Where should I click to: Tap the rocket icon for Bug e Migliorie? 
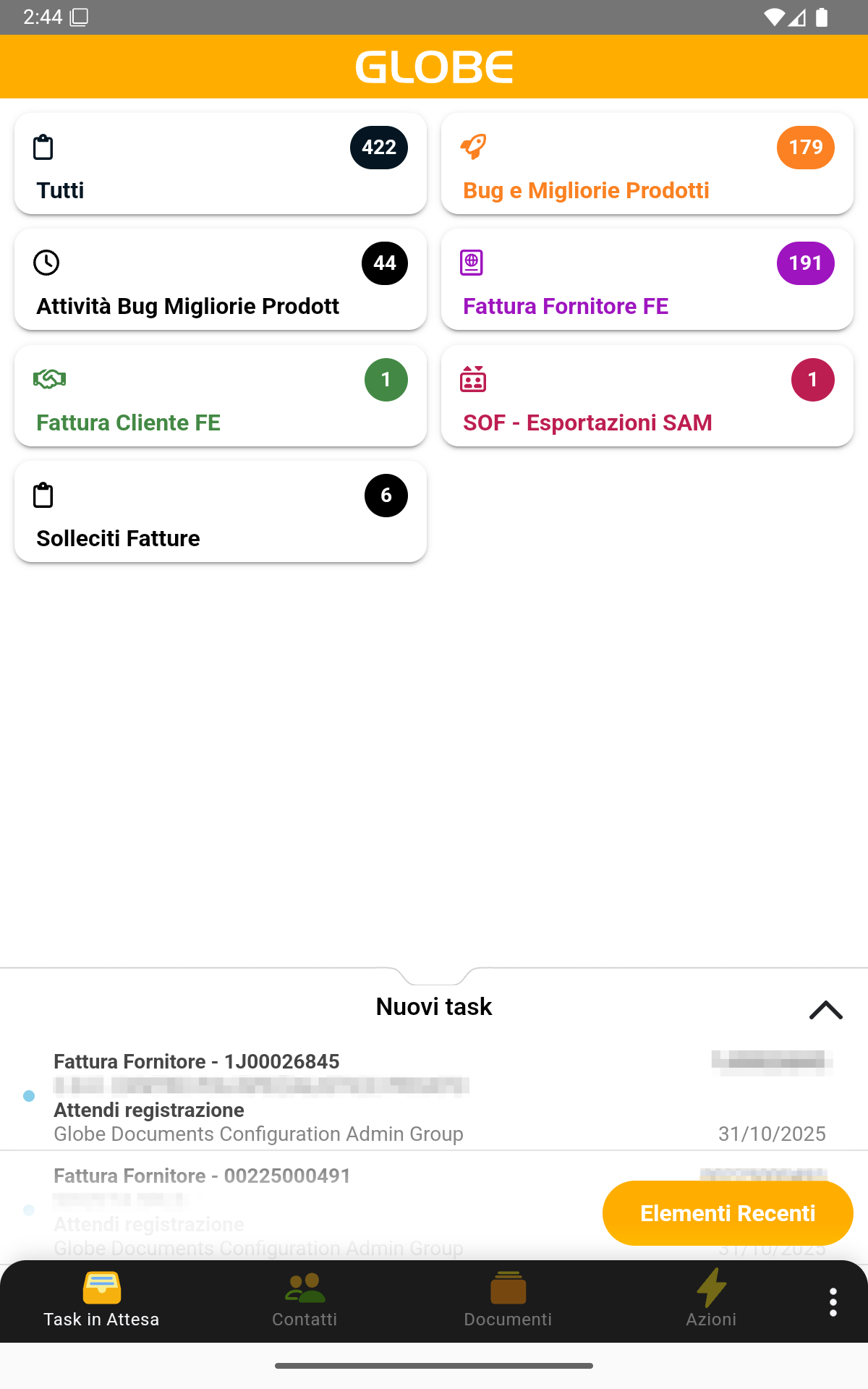click(x=474, y=147)
